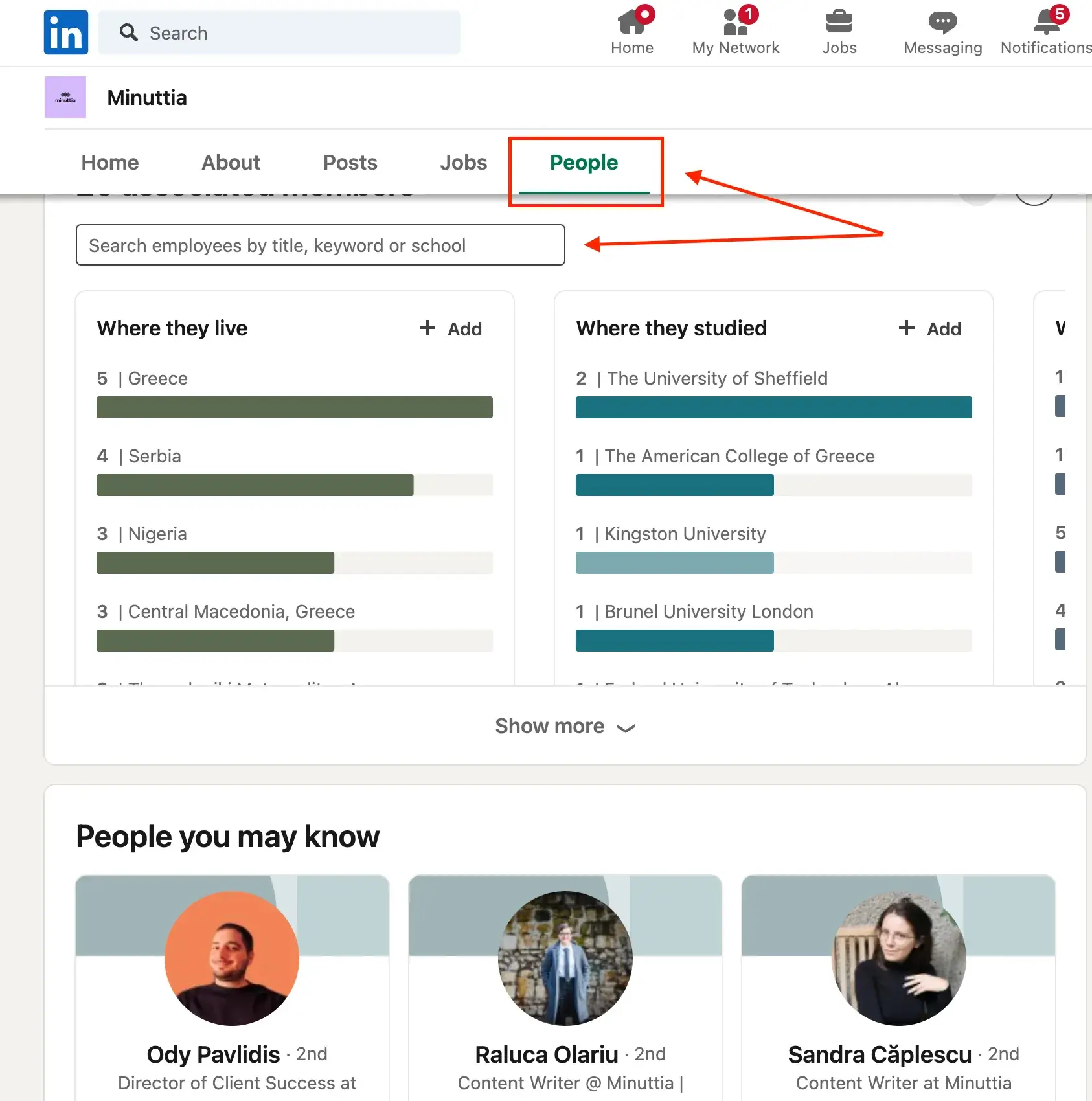This screenshot has width=1092, height=1101.
Task: Filter by the Nigeria bar
Action: point(295,563)
